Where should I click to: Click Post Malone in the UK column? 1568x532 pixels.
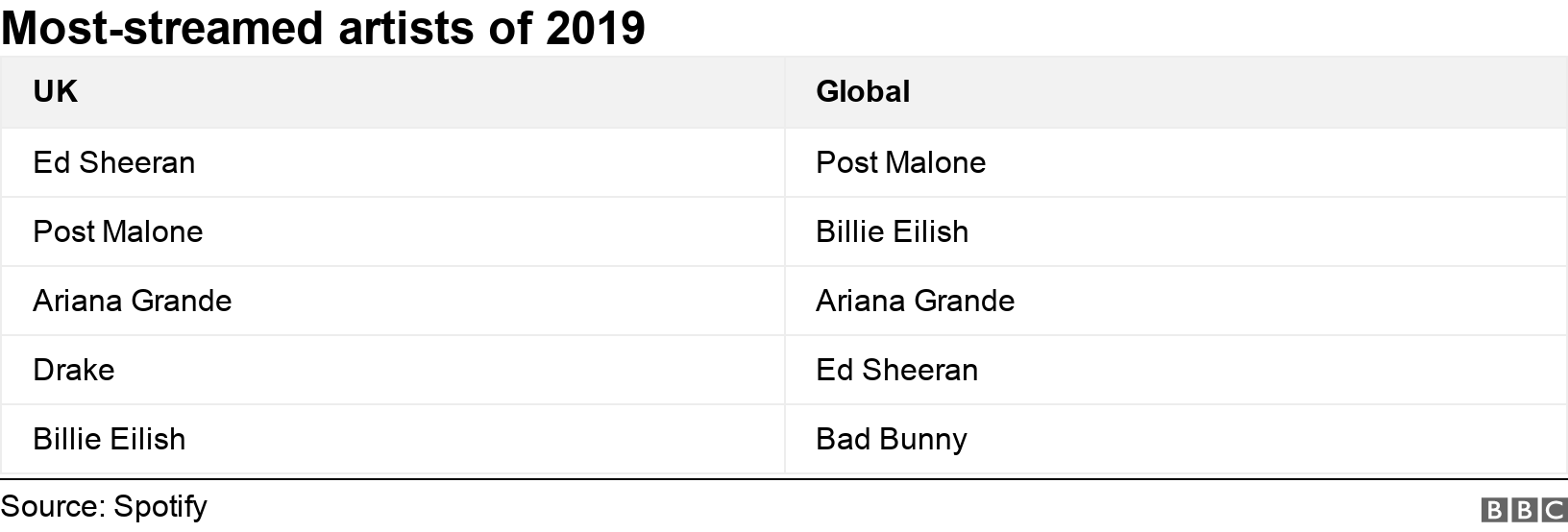point(117,231)
